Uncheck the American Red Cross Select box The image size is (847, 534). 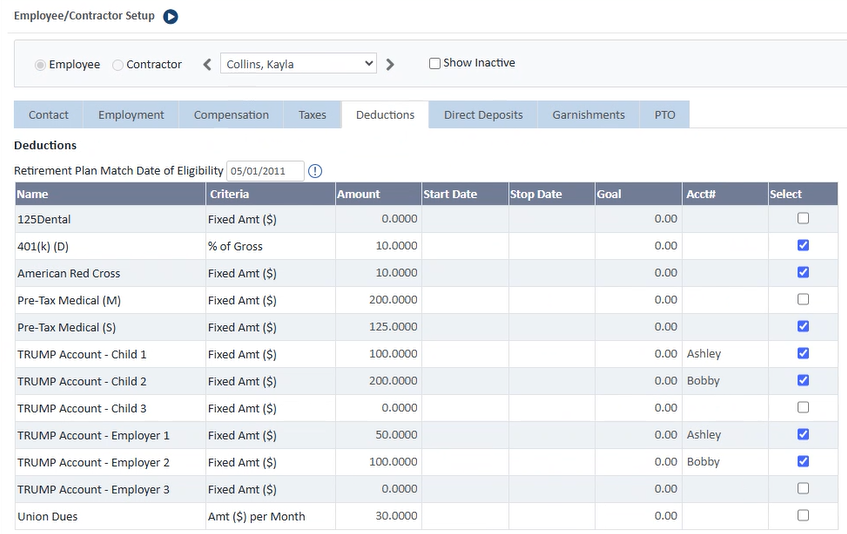pos(803,272)
